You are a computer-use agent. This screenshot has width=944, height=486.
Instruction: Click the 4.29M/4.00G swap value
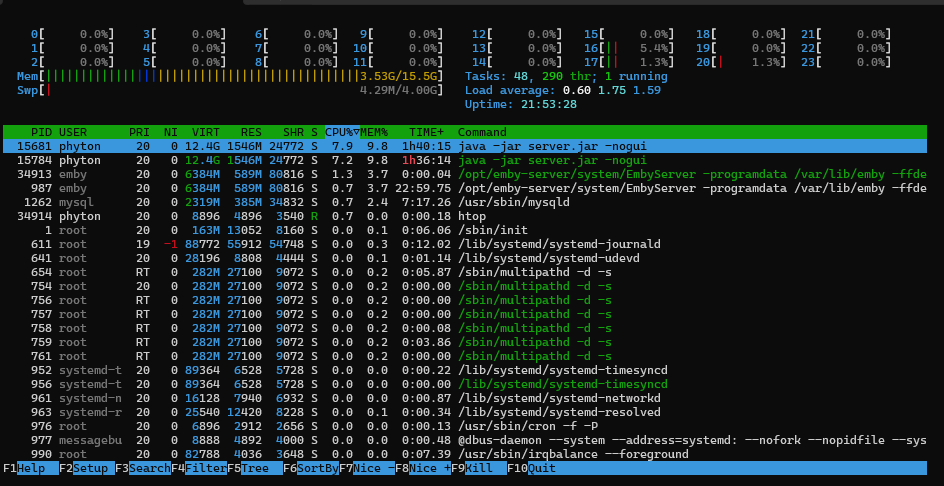(399, 90)
